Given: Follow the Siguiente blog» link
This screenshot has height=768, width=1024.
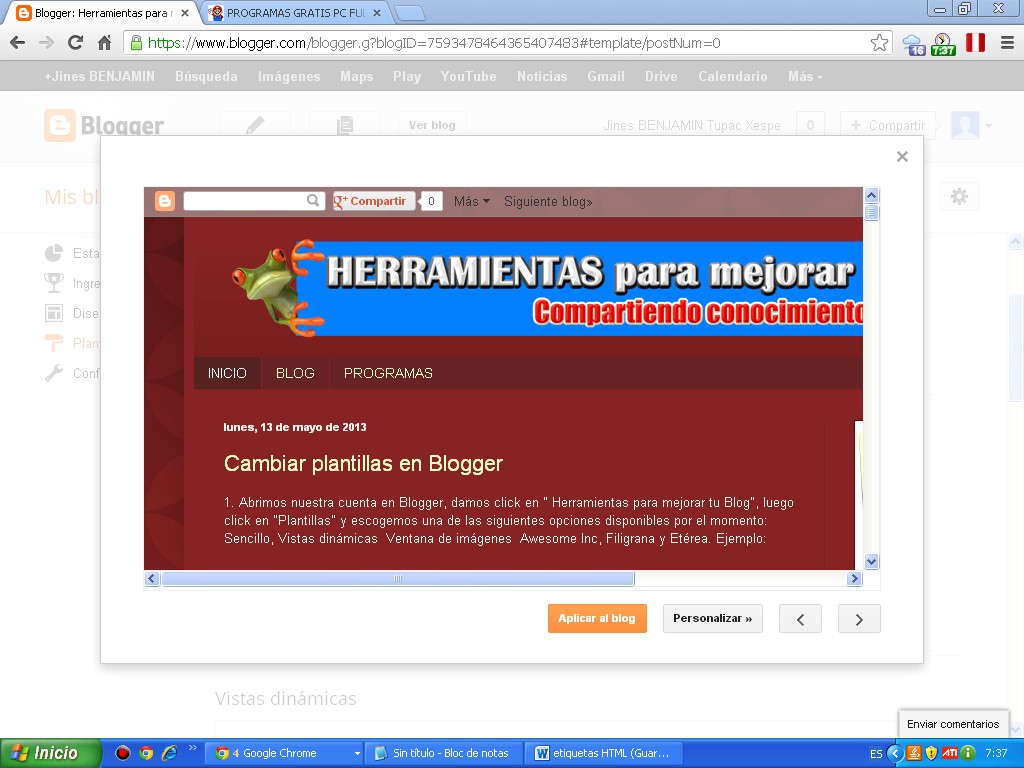Looking at the screenshot, I should (548, 201).
